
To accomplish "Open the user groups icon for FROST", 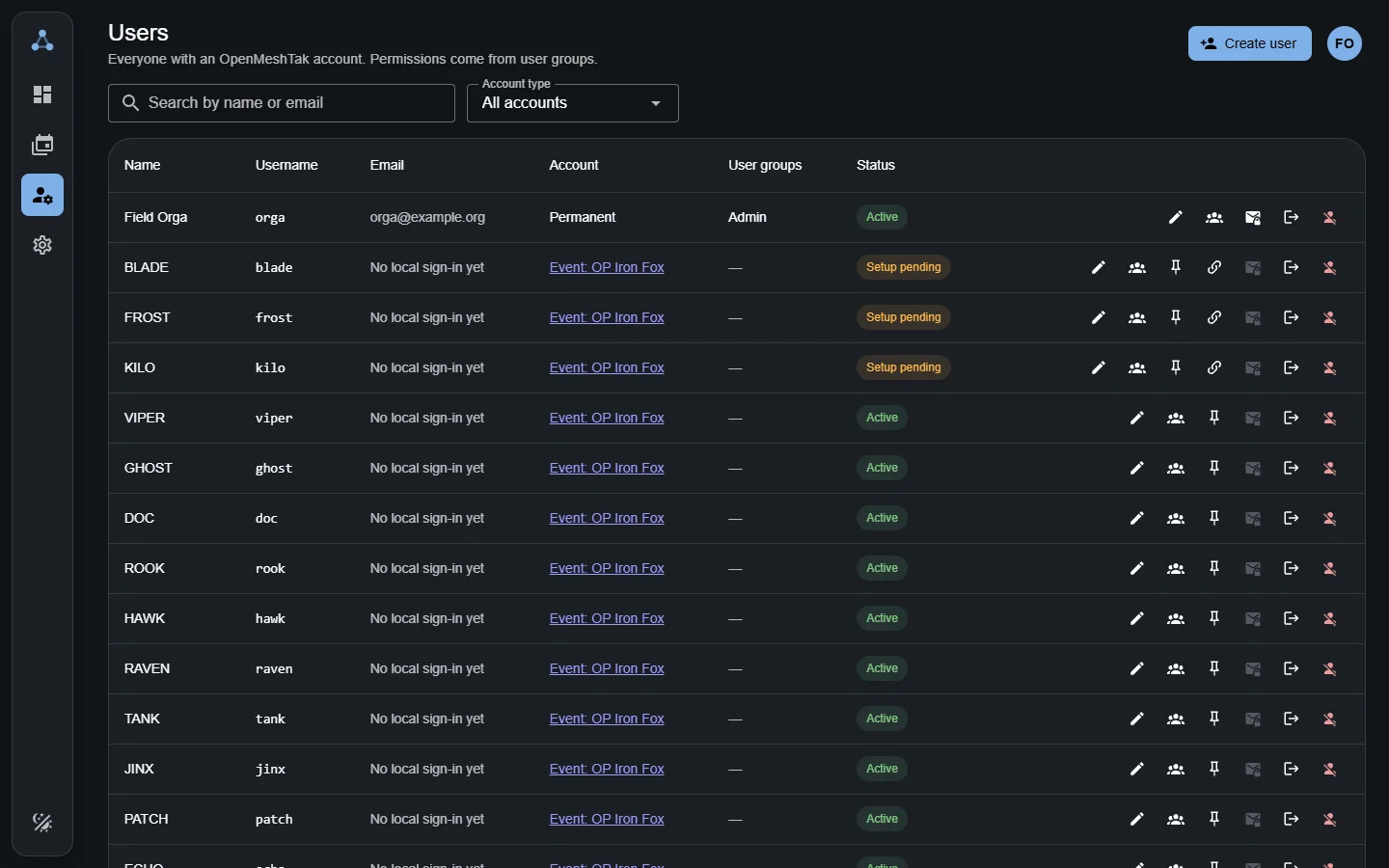I will (1138, 318).
